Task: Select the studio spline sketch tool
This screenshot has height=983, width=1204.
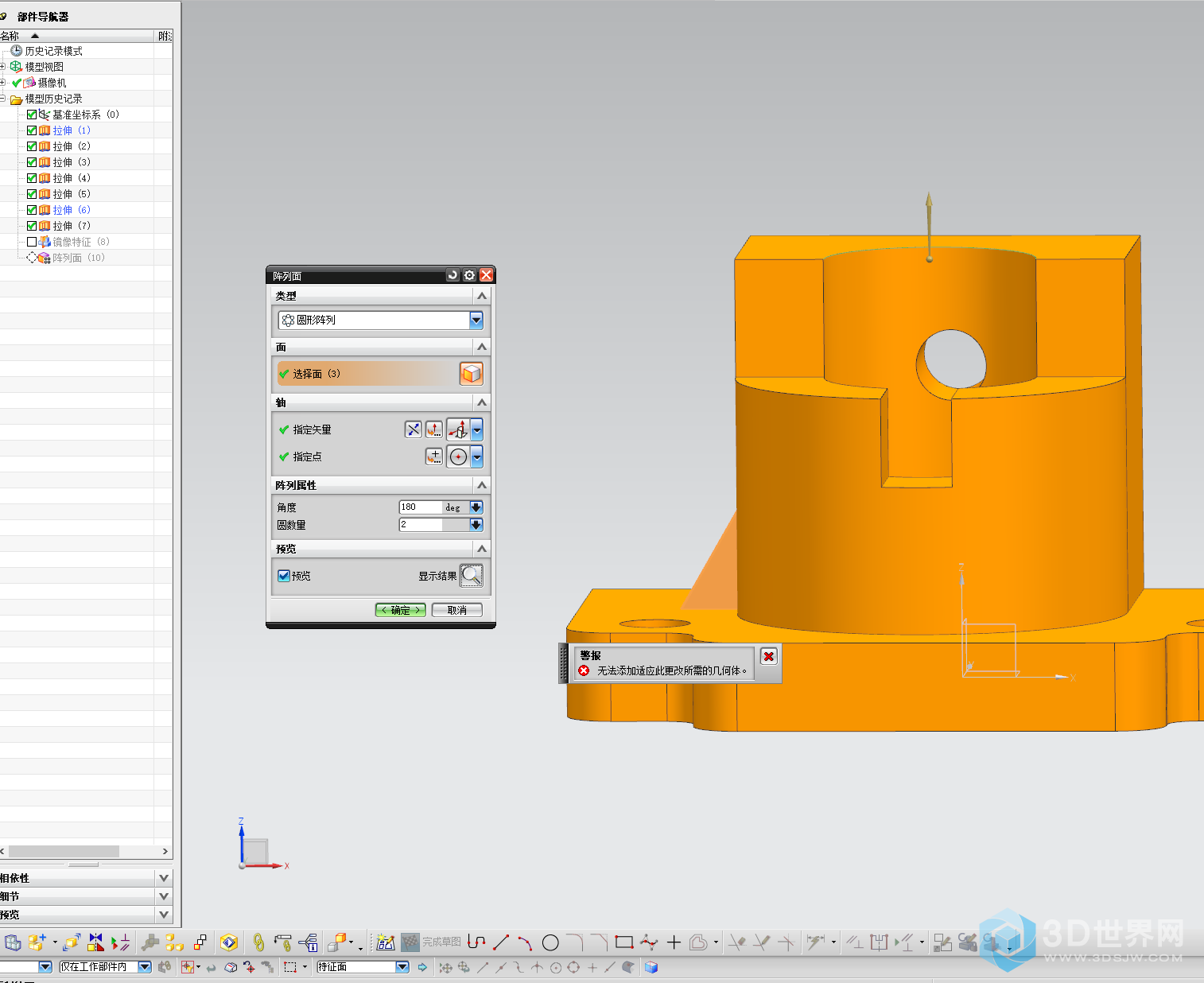Action: tap(649, 942)
